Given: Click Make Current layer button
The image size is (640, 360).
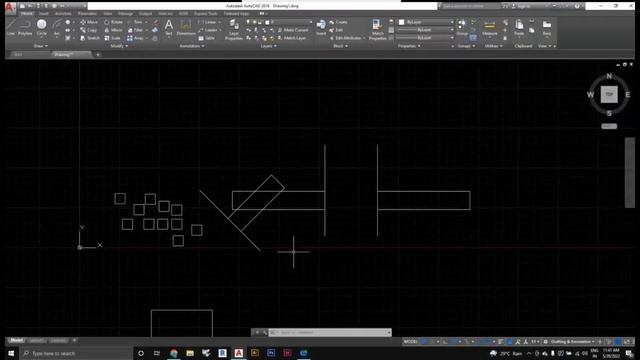Looking at the screenshot, I should tap(293, 30).
